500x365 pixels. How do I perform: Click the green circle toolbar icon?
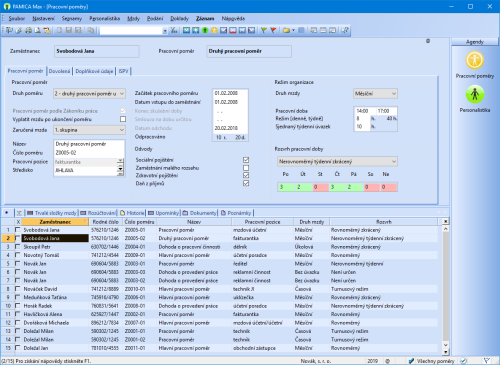point(205,30)
